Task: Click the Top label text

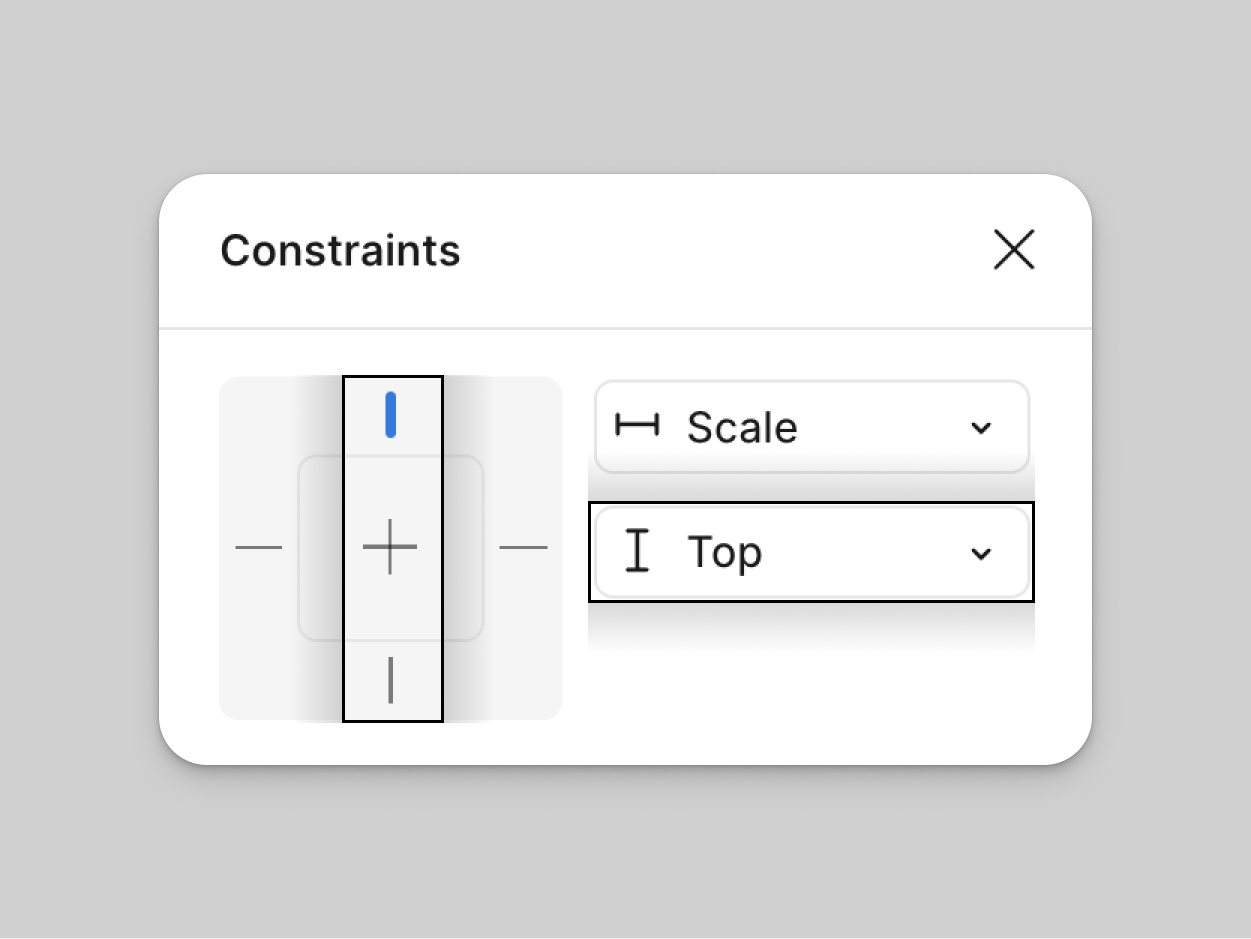Action: point(725,553)
